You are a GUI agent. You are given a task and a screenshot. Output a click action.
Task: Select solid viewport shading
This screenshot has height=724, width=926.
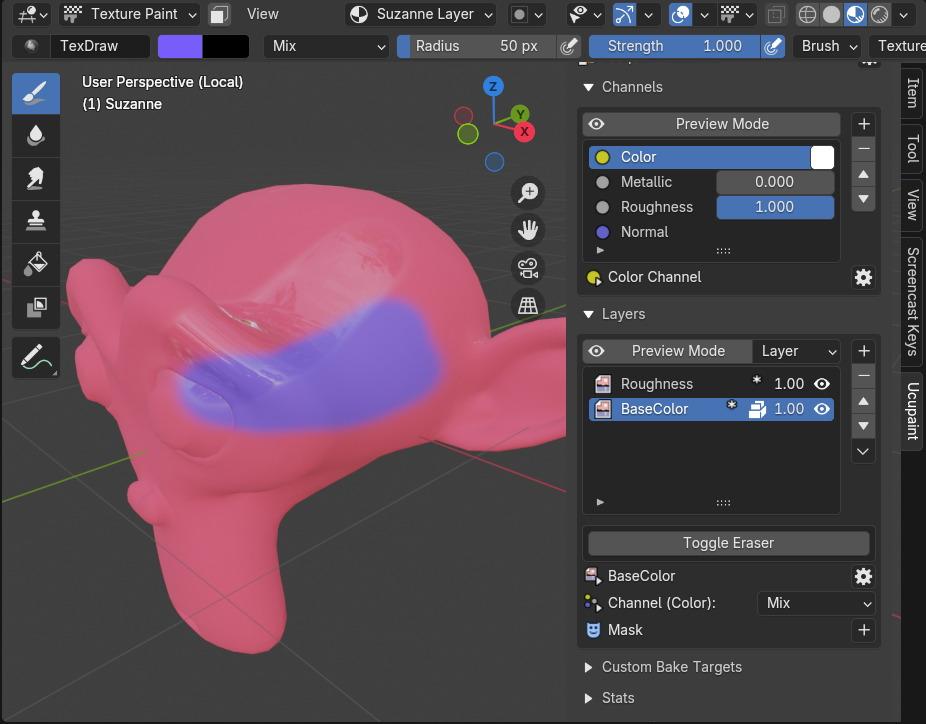[x=831, y=14]
